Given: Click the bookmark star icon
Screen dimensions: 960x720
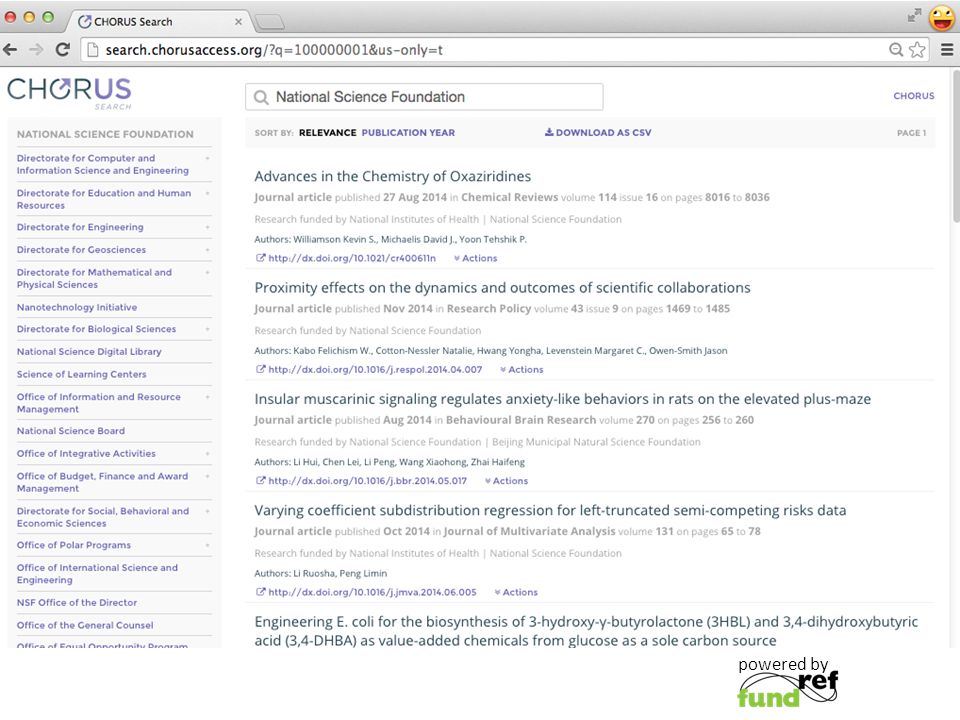Looking at the screenshot, I should pyautogui.click(x=917, y=50).
